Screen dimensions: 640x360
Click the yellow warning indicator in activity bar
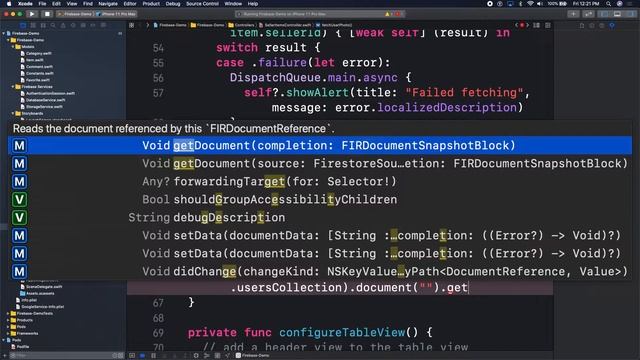pos(387,14)
